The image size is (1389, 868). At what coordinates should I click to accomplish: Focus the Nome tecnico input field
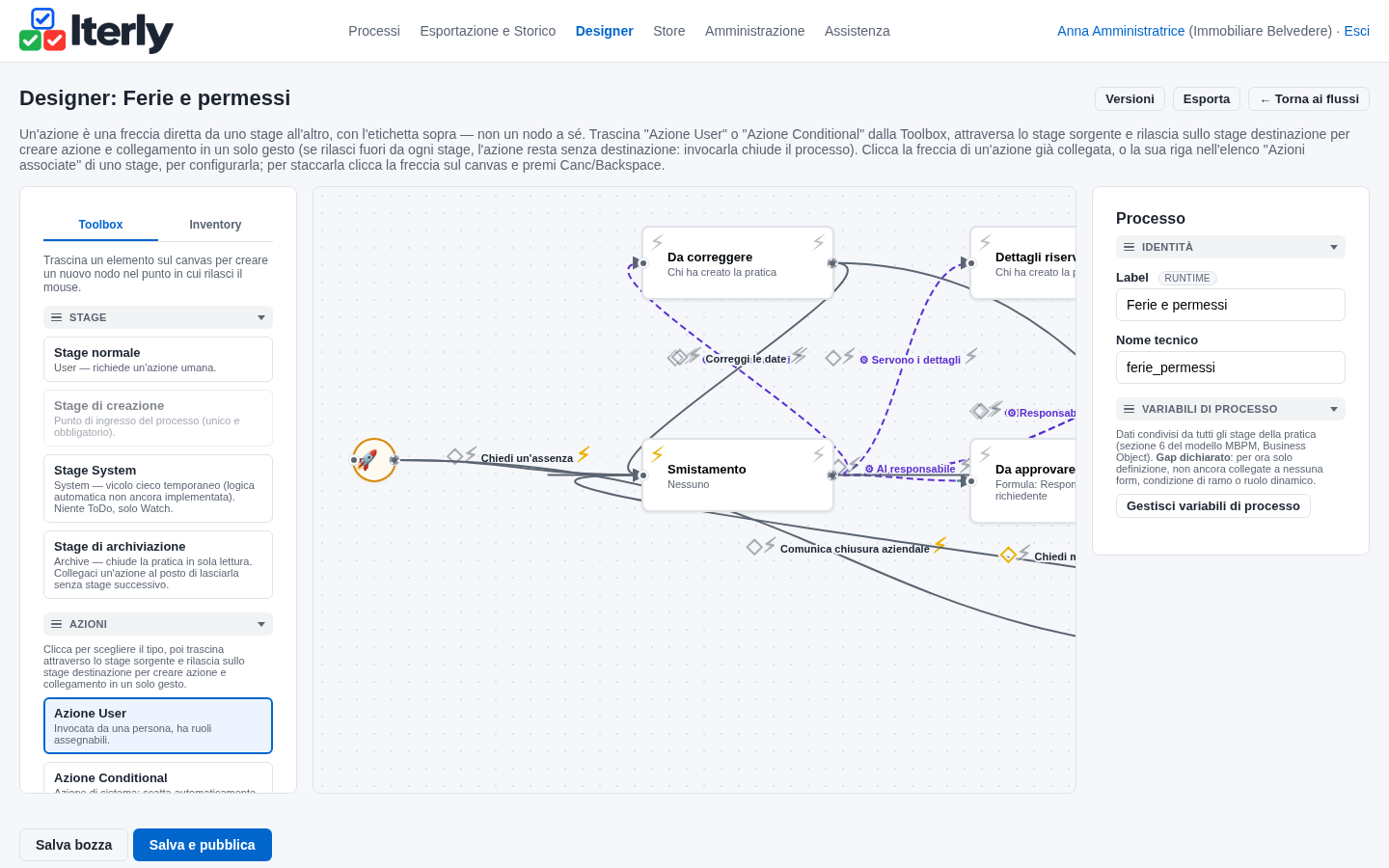click(1231, 367)
